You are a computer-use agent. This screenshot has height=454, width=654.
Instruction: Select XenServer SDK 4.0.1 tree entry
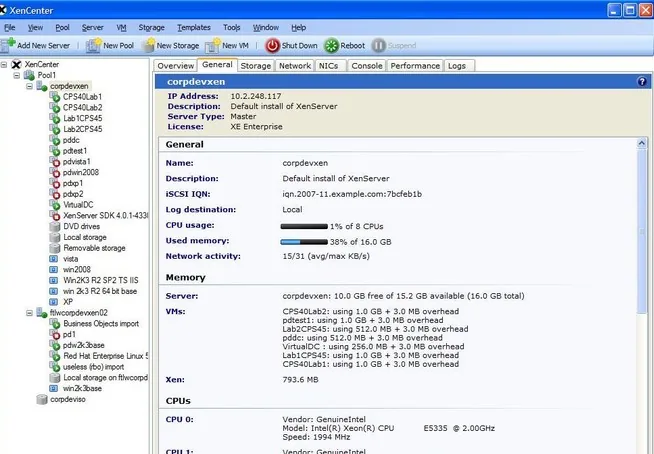coord(105,216)
